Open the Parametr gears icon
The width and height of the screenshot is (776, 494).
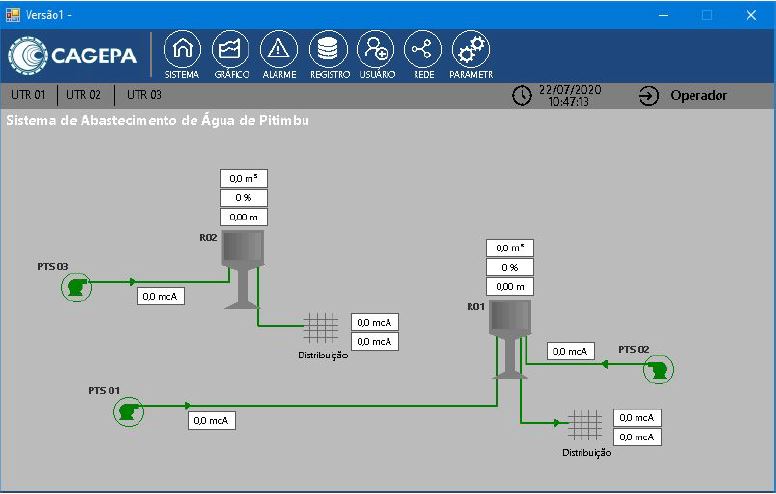coord(471,50)
